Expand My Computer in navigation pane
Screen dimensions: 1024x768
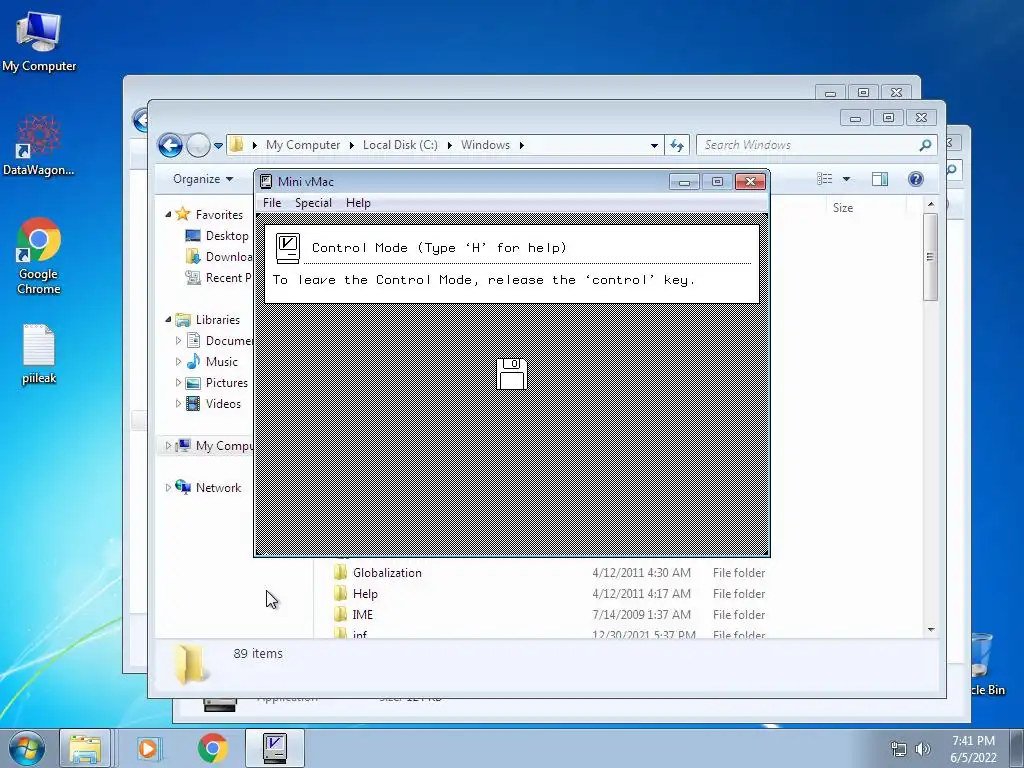tap(168, 445)
